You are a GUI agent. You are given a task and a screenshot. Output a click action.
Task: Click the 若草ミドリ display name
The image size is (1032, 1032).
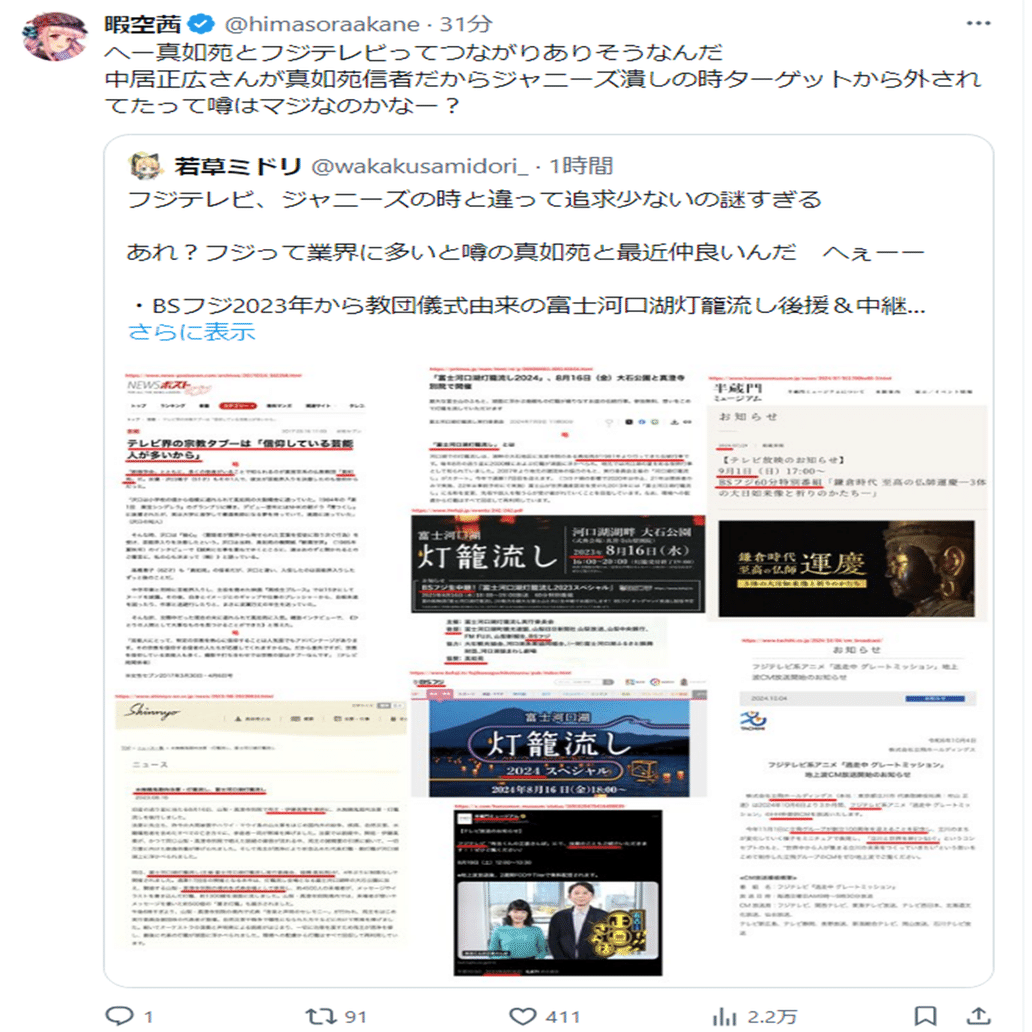tap(237, 166)
